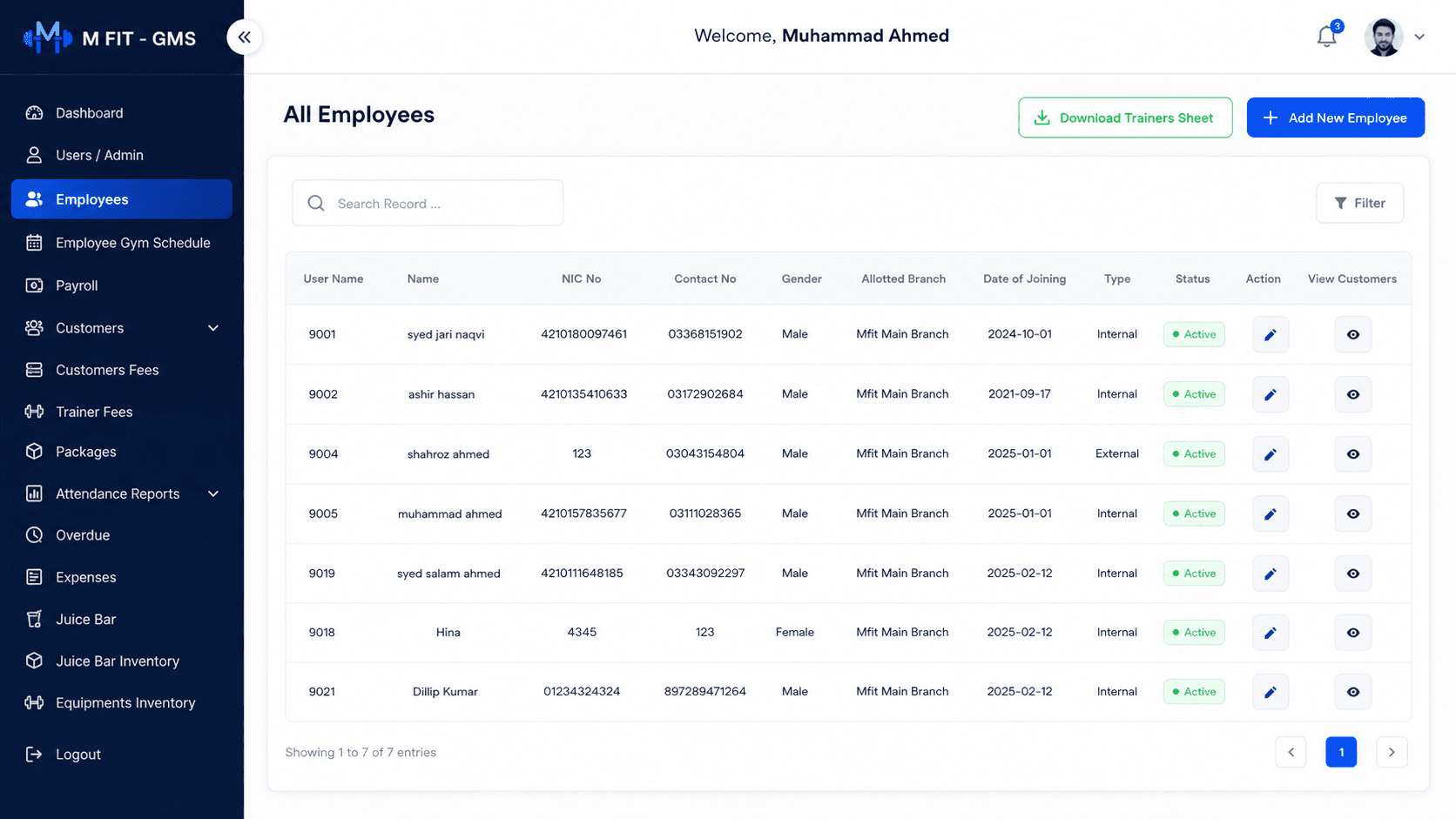Viewport: 1456px width, 819px height.
Task: Click the Female gender cell
Action: 795,633
